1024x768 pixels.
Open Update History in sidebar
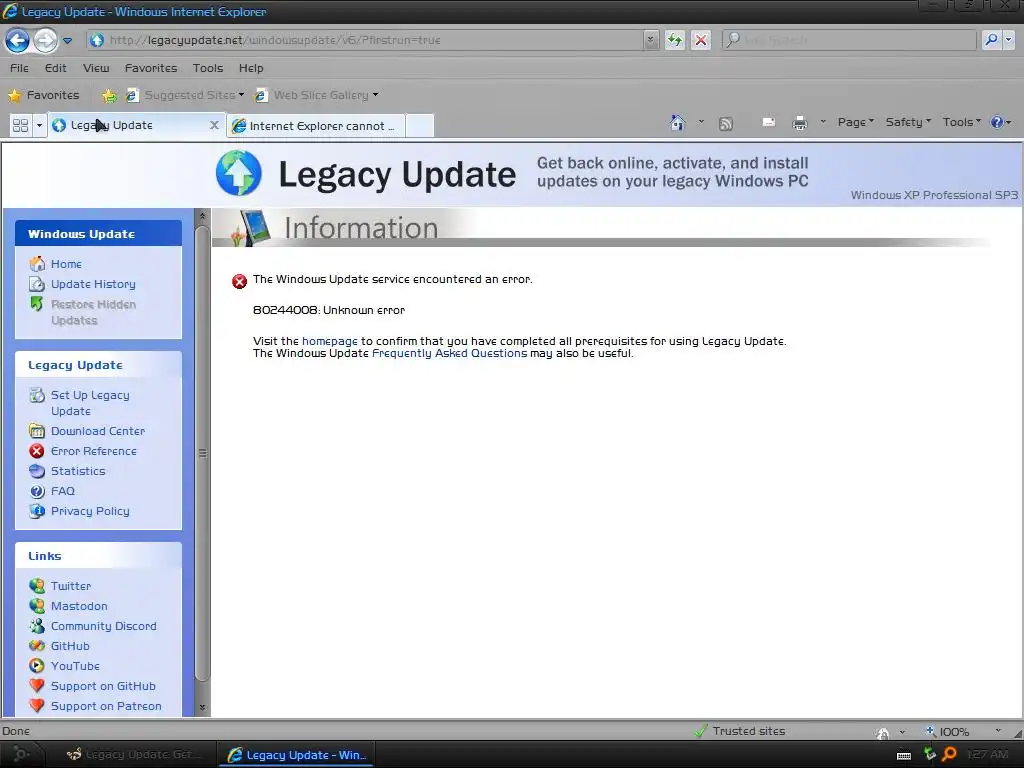tap(93, 284)
